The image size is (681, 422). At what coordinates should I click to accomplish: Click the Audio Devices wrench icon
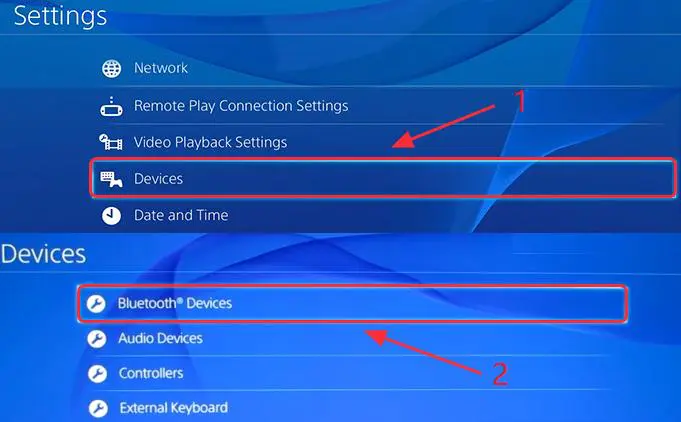tap(97, 339)
